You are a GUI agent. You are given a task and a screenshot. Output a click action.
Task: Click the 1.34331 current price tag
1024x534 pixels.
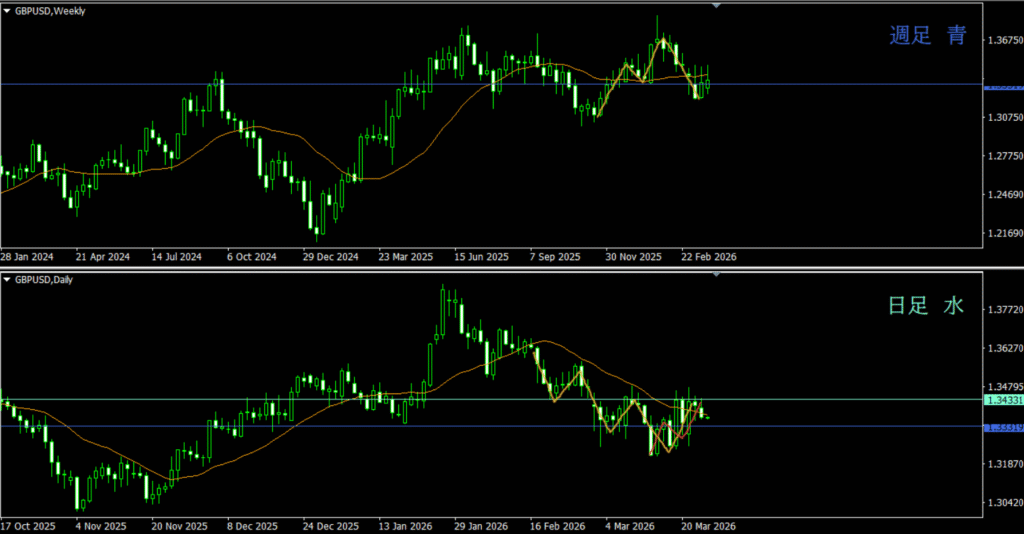tap(1003, 400)
